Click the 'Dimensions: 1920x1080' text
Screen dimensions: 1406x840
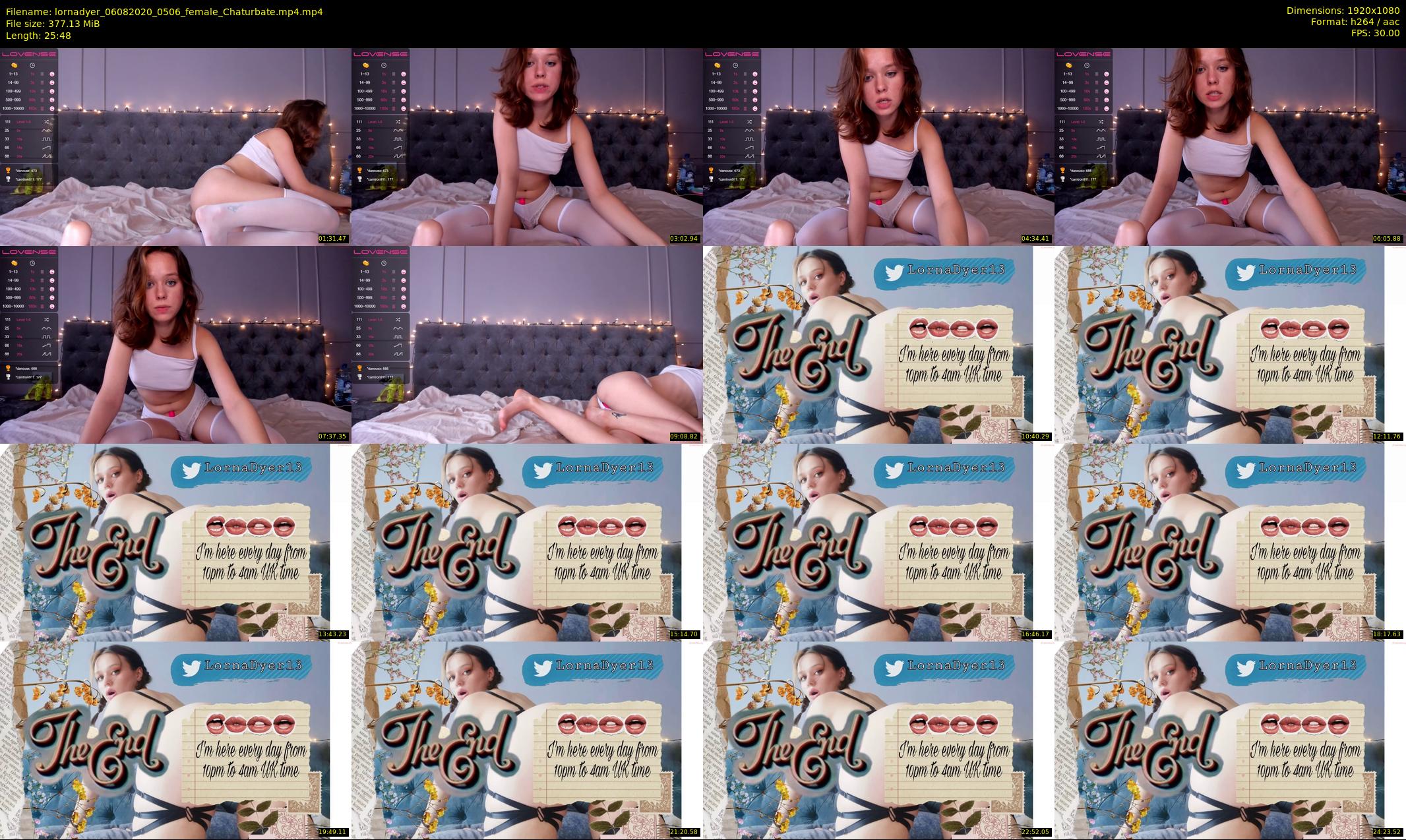1343,11
